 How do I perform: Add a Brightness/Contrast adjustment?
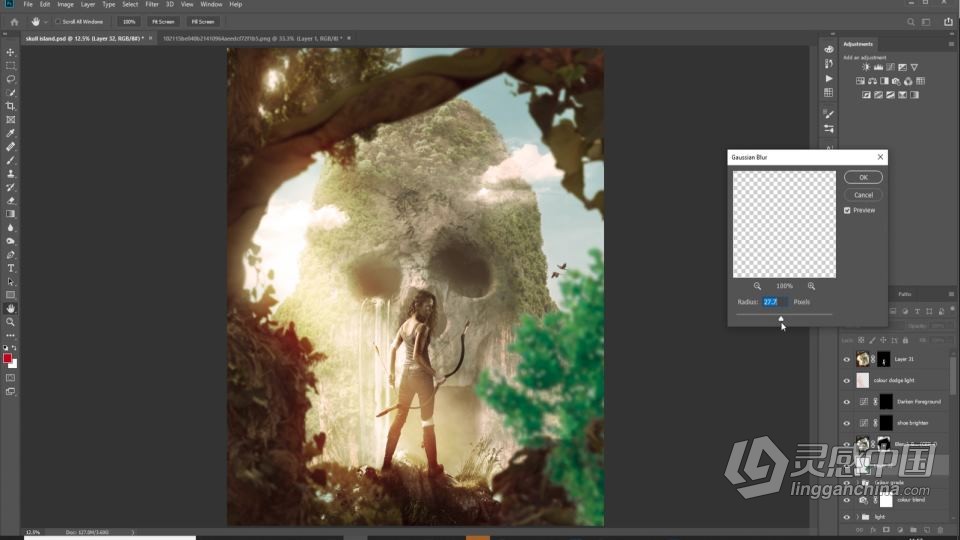tap(866, 67)
